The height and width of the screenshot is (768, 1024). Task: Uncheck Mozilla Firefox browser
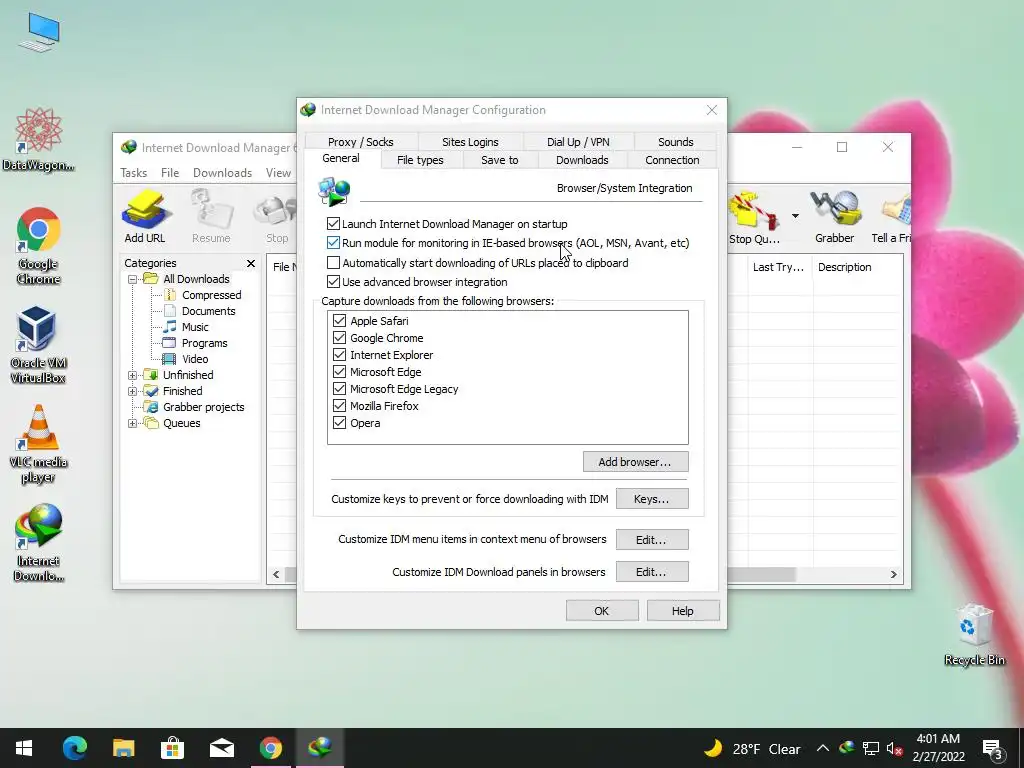coord(339,406)
